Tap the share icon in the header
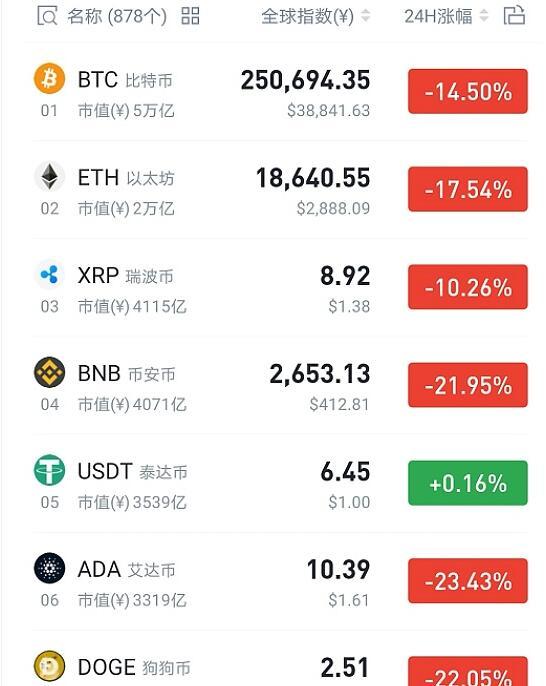546x686 pixels. click(x=514, y=15)
